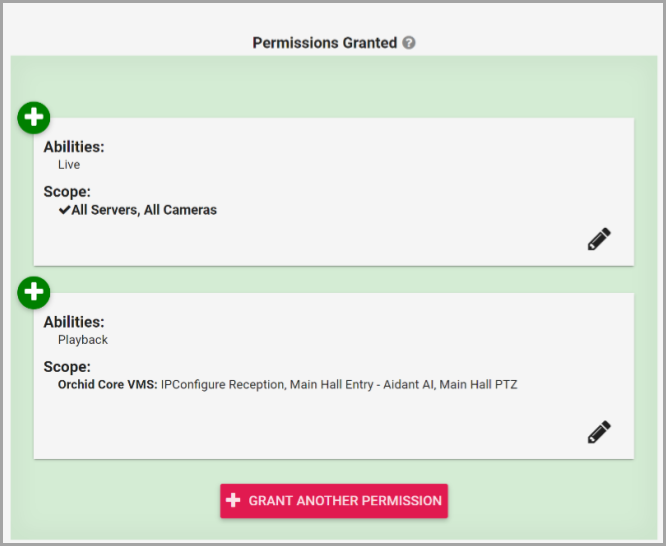This screenshot has width=666, height=546.
Task: Click the Scope label in the Live card
Action: (67, 191)
